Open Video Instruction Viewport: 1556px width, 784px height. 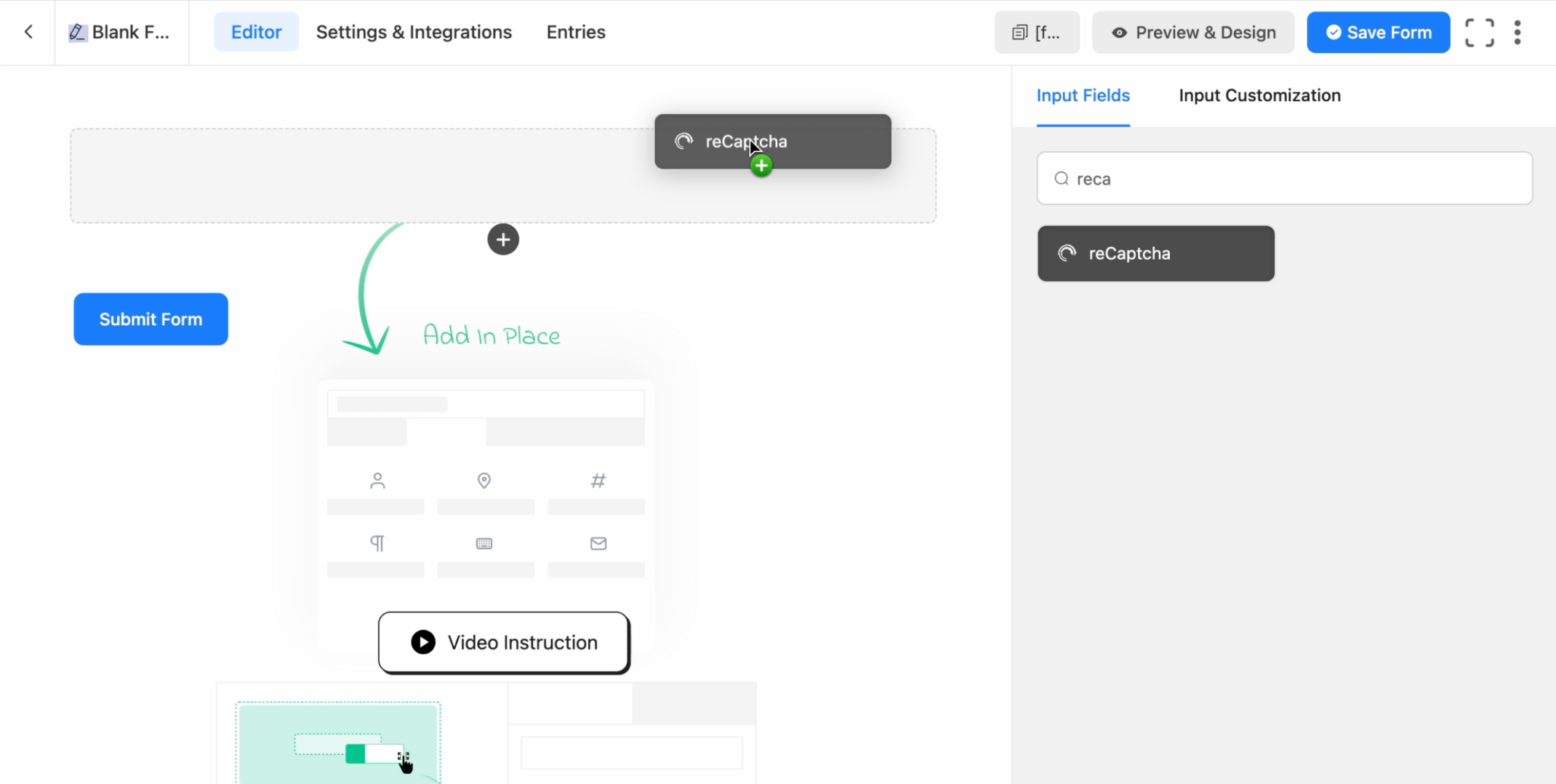pyautogui.click(x=503, y=642)
